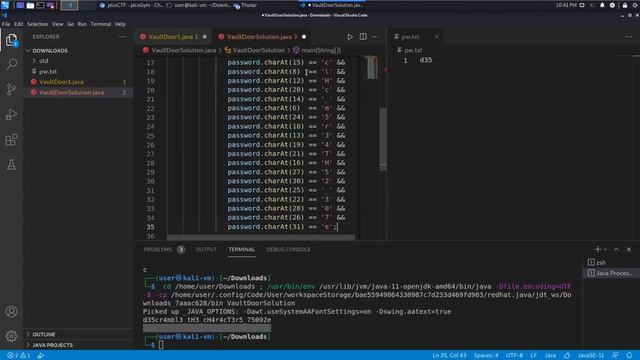The width and height of the screenshot is (640, 360).
Task: Switch to Thunar window in taskbar
Action: [245, 5]
